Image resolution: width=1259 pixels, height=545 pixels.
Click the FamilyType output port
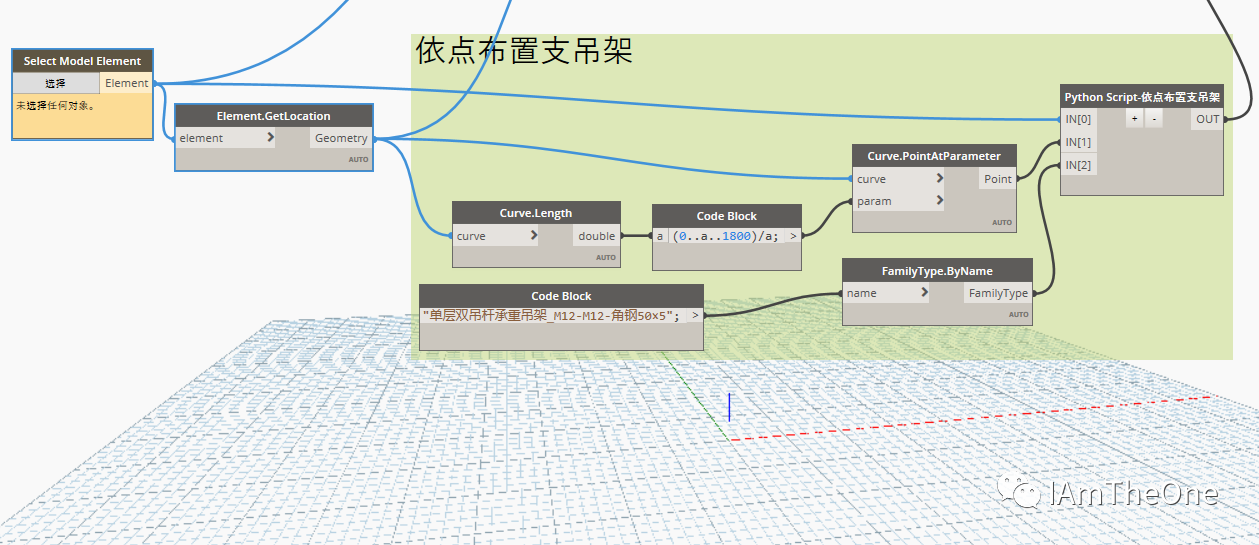(998, 293)
